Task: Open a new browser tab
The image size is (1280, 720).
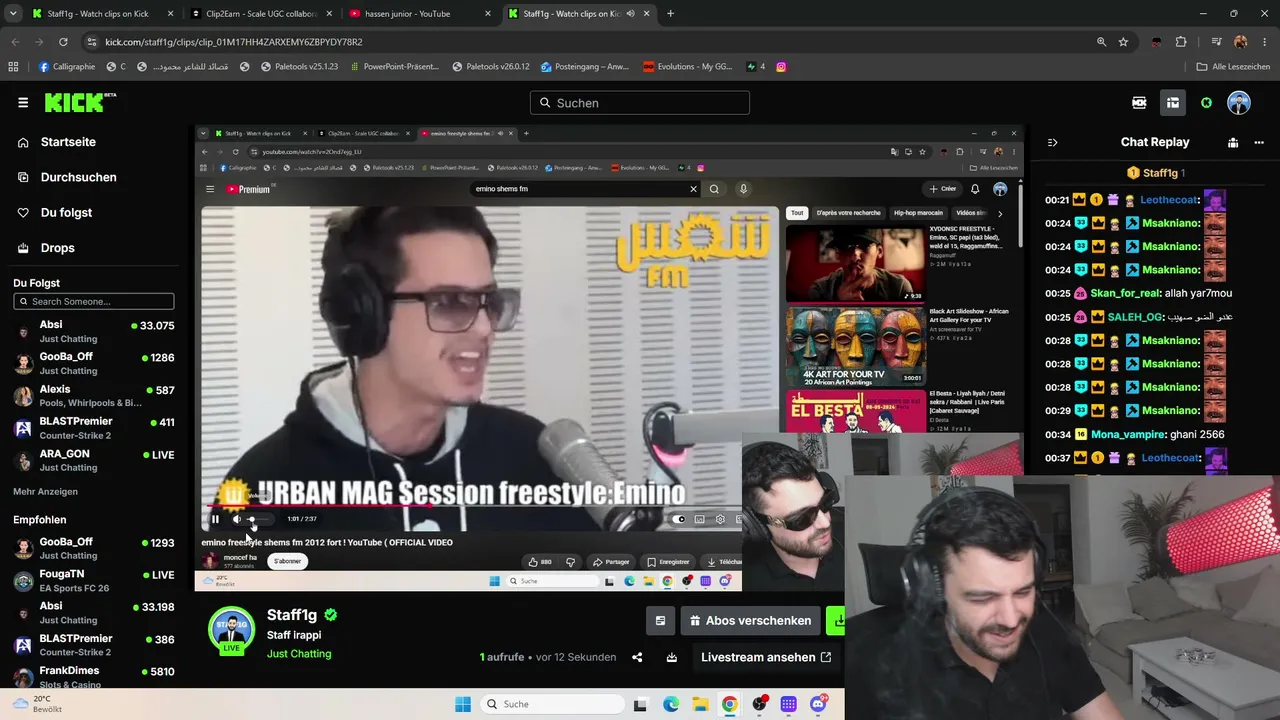Action: 670,14
